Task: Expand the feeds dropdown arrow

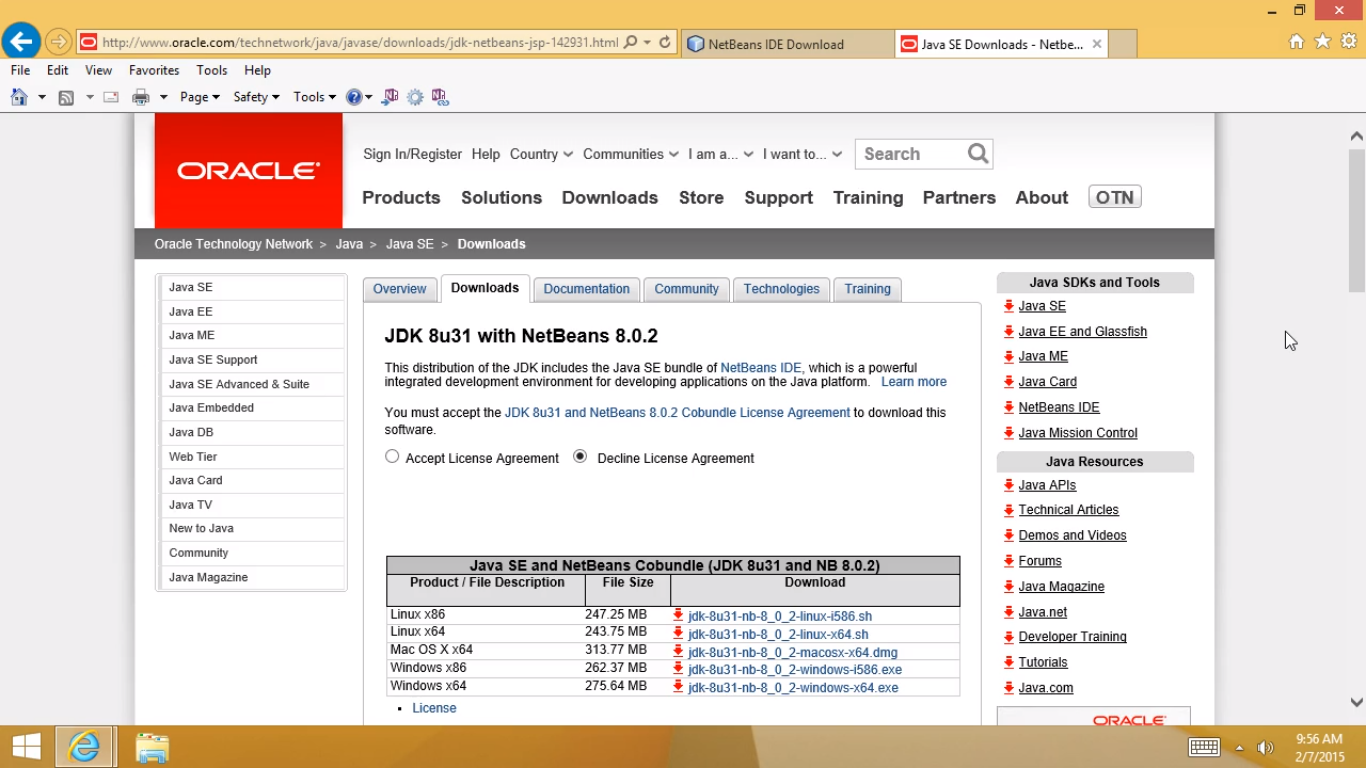Action: (x=89, y=97)
